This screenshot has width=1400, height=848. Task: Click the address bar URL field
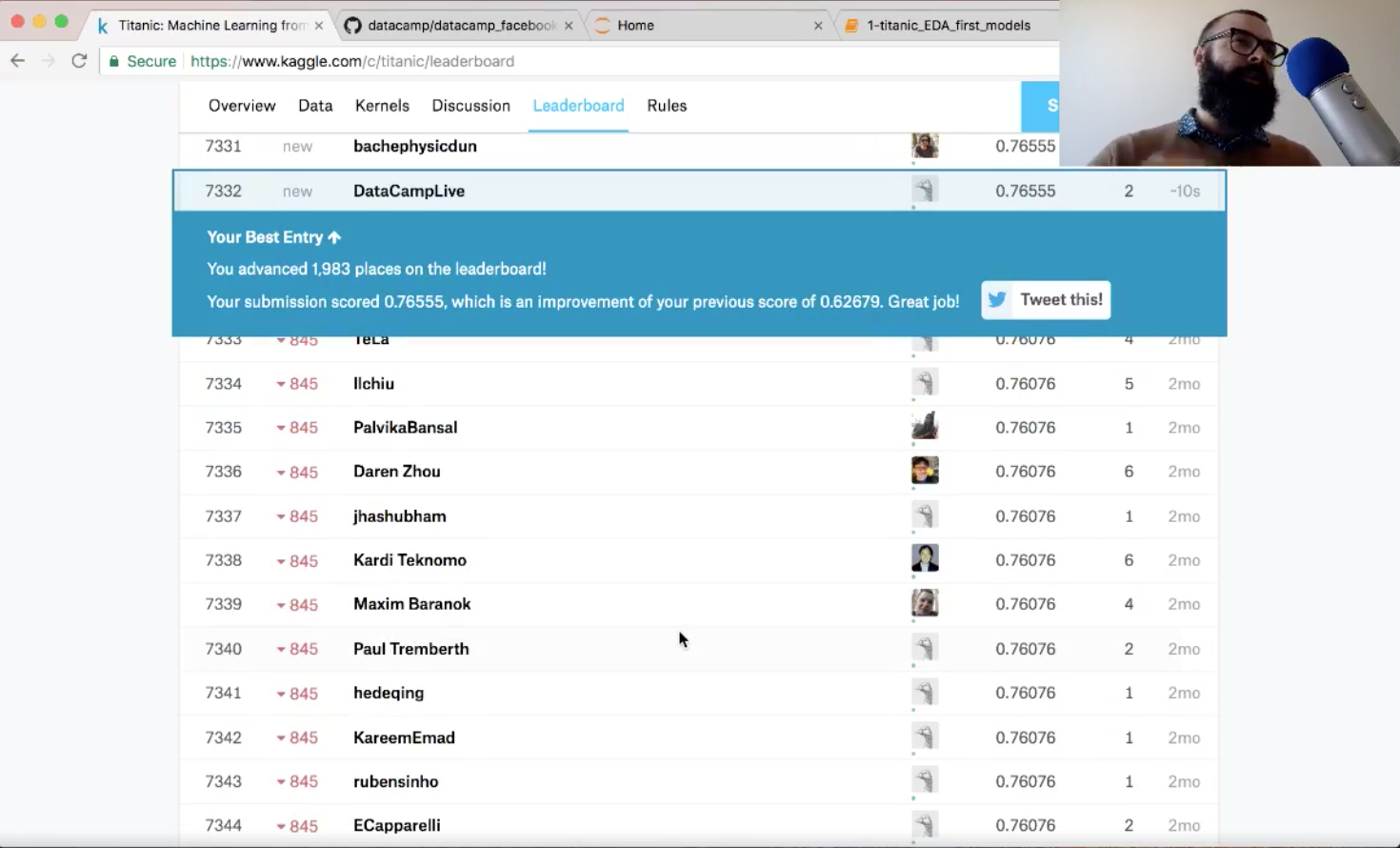381,60
